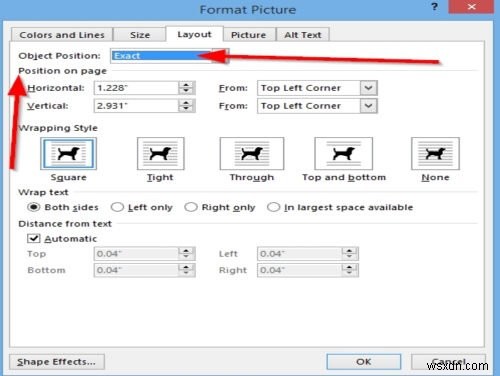Increase the Top distance spinner

[x=186, y=251]
